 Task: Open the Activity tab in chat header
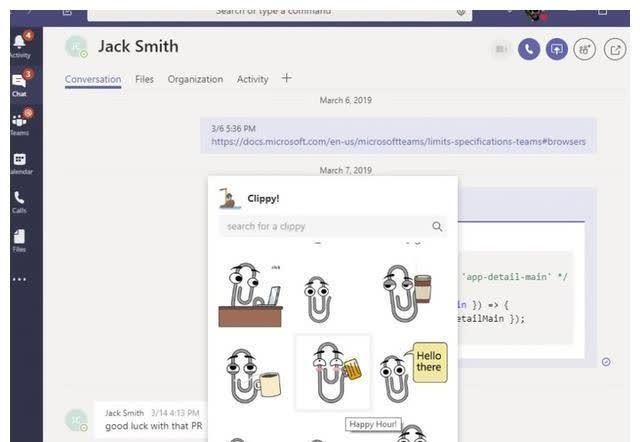click(x=252, y=79)
